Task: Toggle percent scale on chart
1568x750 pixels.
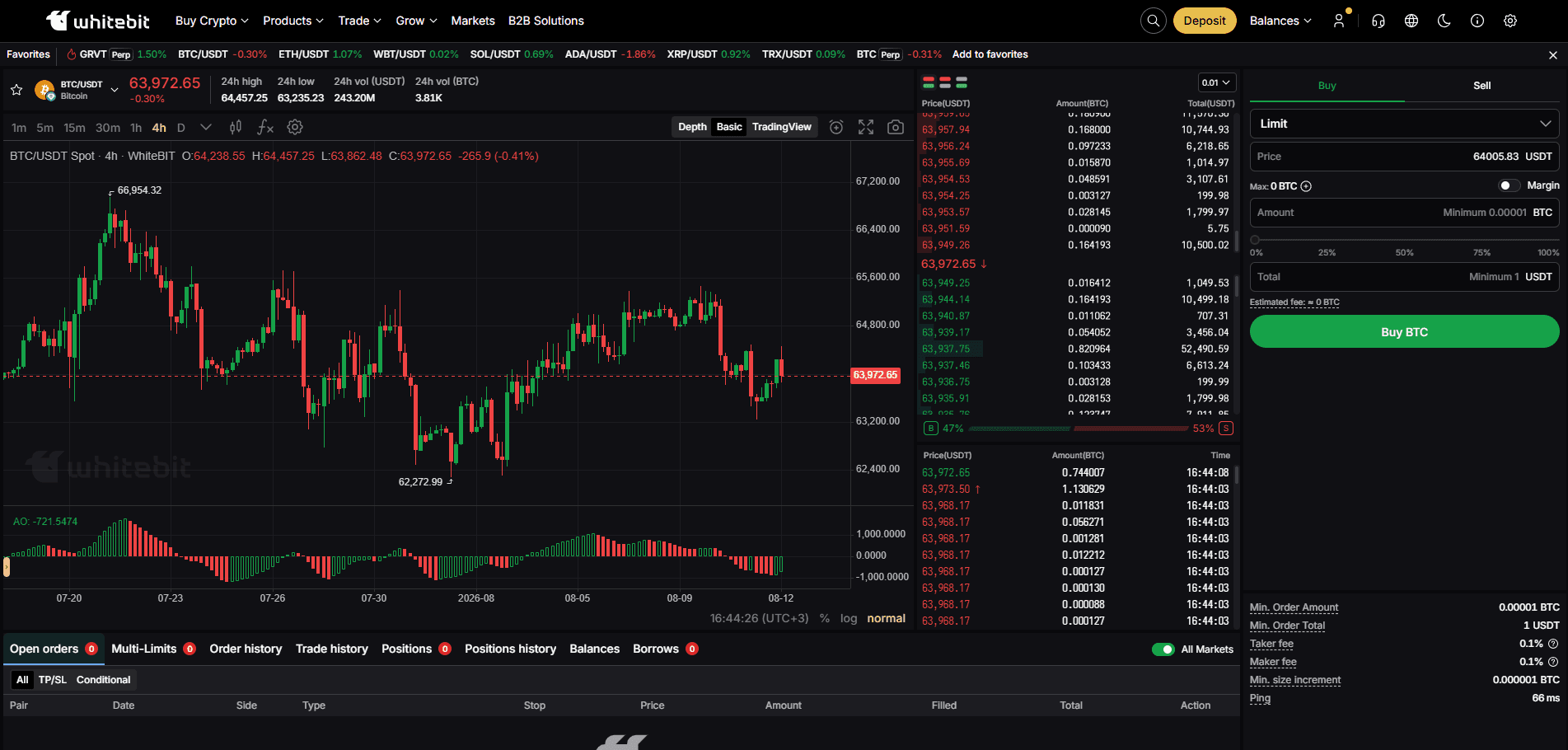Action: coord(825,618)
